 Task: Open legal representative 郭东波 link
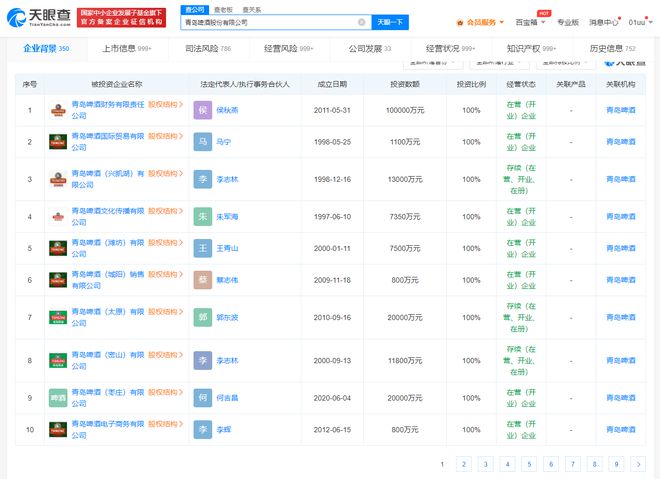click(x=227, y=317)
